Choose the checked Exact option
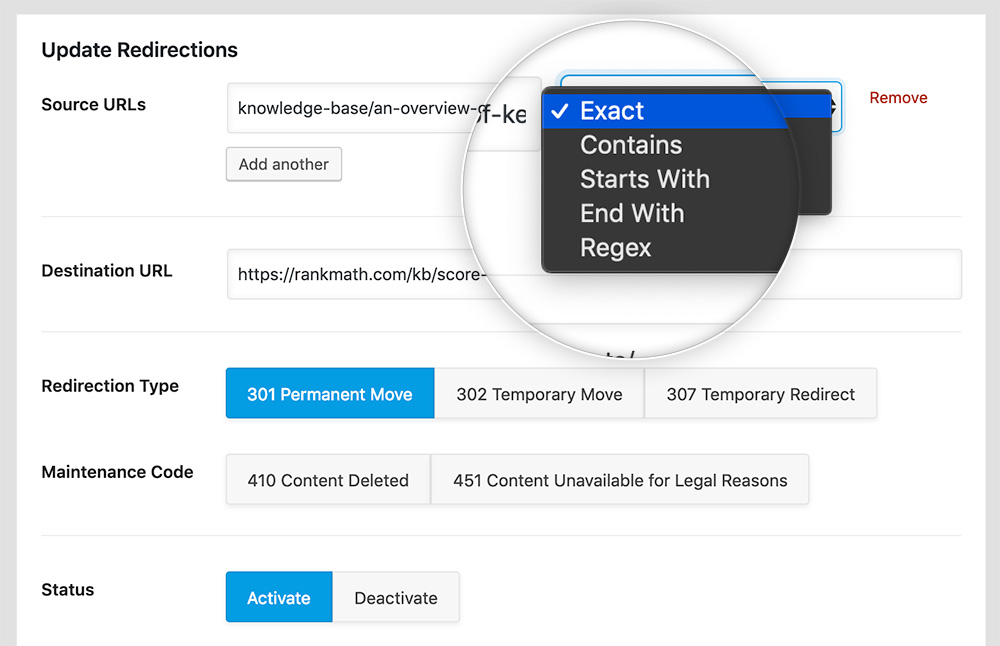The height and width of the screenshot is (646, 1000). point(612,111)
